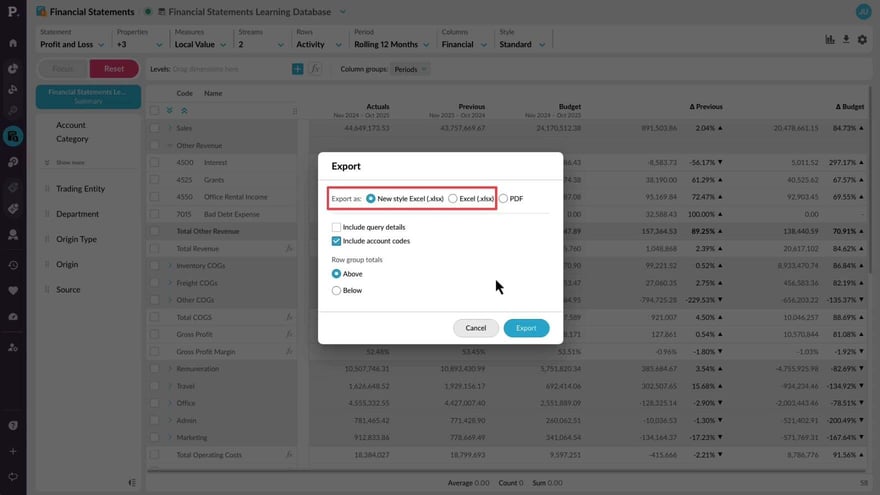Click the fx icon on Total Operating Costs row
The image size is (880, 495).
click(289, 455)
